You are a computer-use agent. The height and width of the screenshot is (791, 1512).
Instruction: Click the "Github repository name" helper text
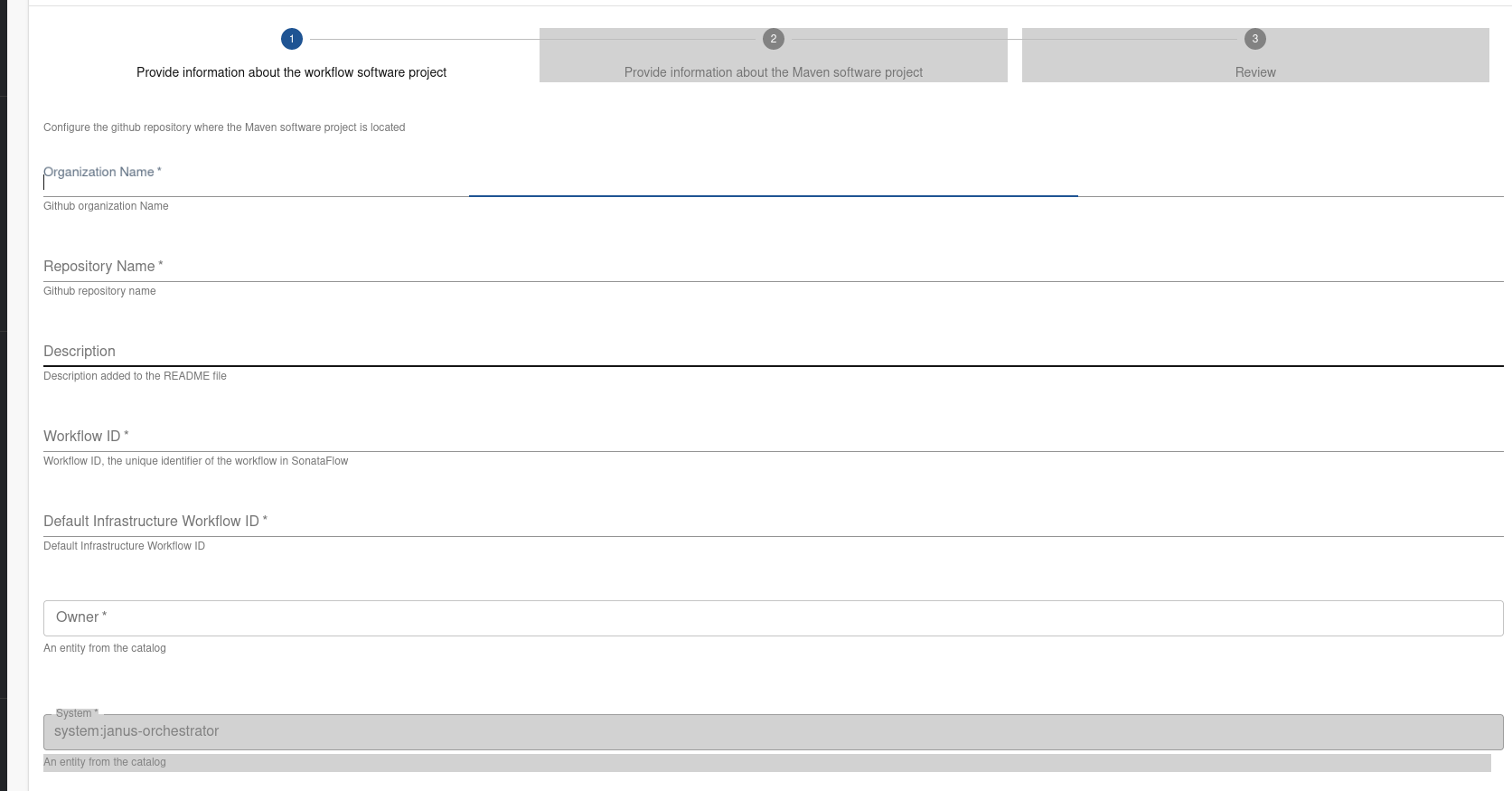[99, 291]
